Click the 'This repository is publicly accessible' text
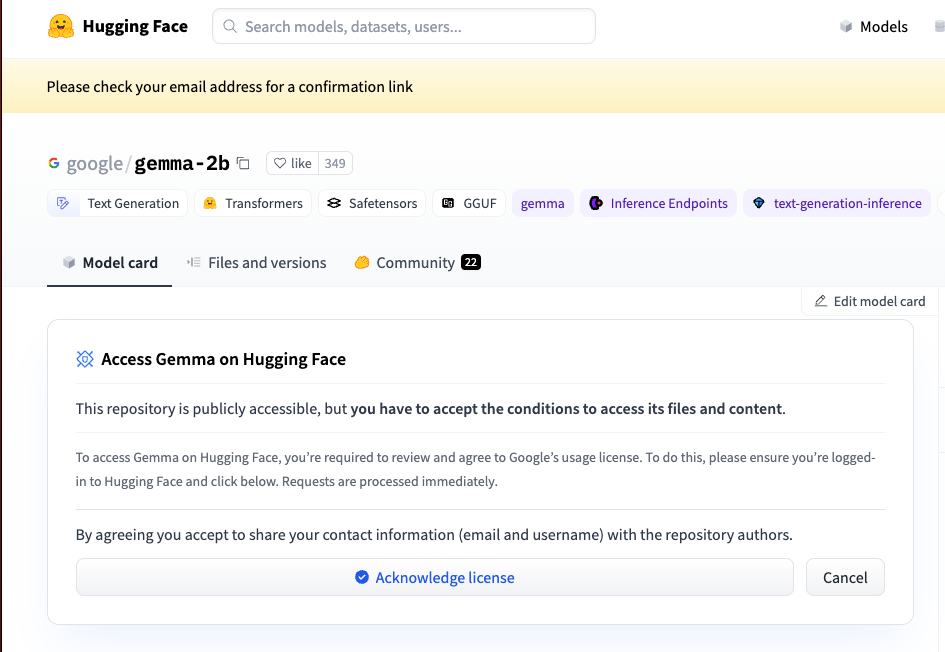This screenshot has height=652, width=945. [430, 409]
